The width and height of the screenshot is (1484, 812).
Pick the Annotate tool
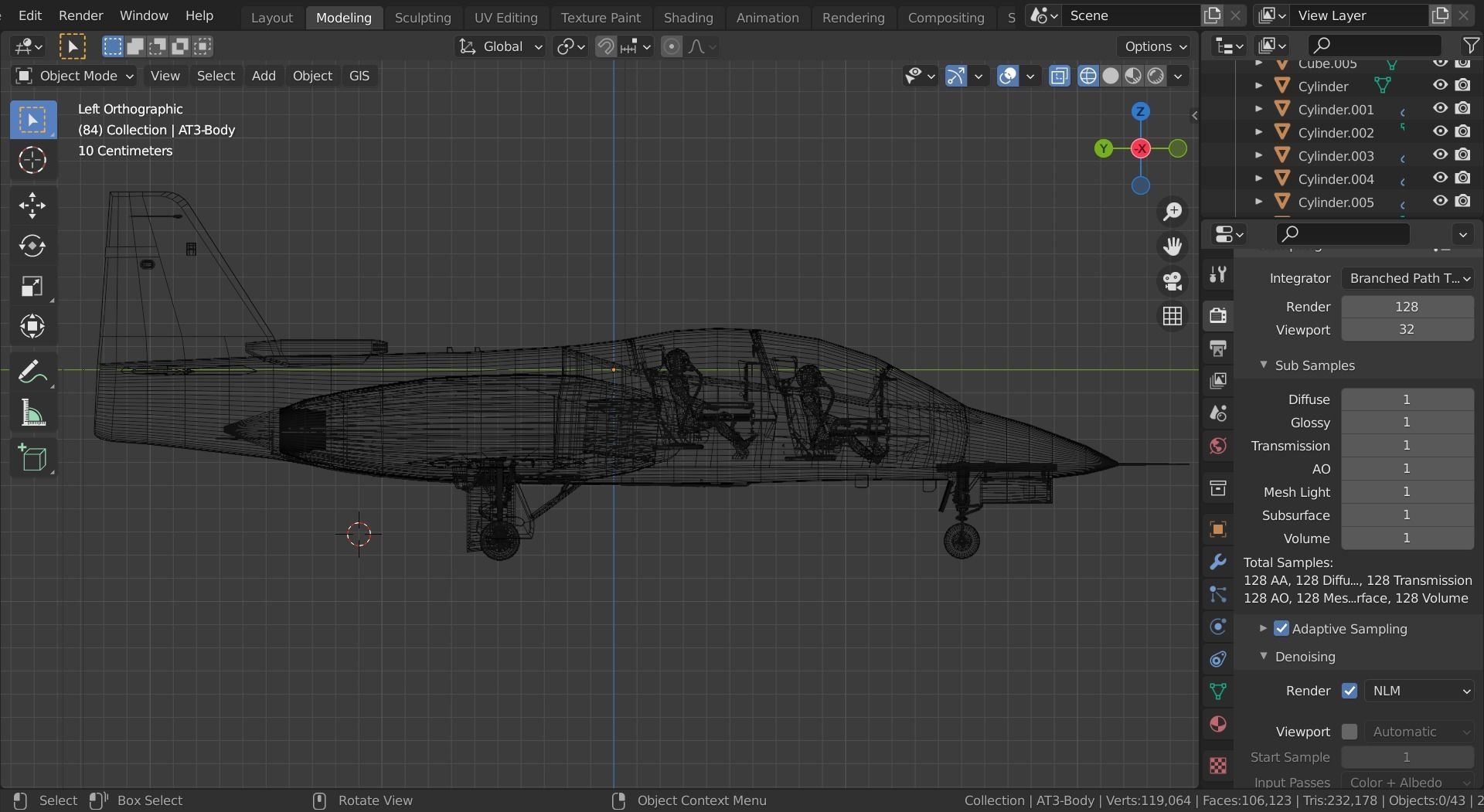pyautogui.click(x=32, y=372)
